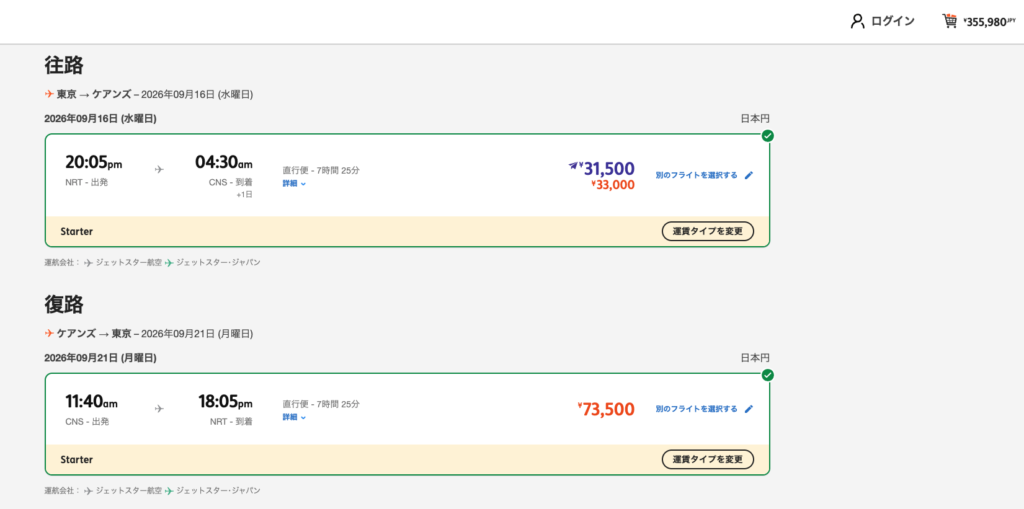1024x509 pixels.
Task: Click the member price plane icon beside ¥31,500
Action: (x=573, y=166)
